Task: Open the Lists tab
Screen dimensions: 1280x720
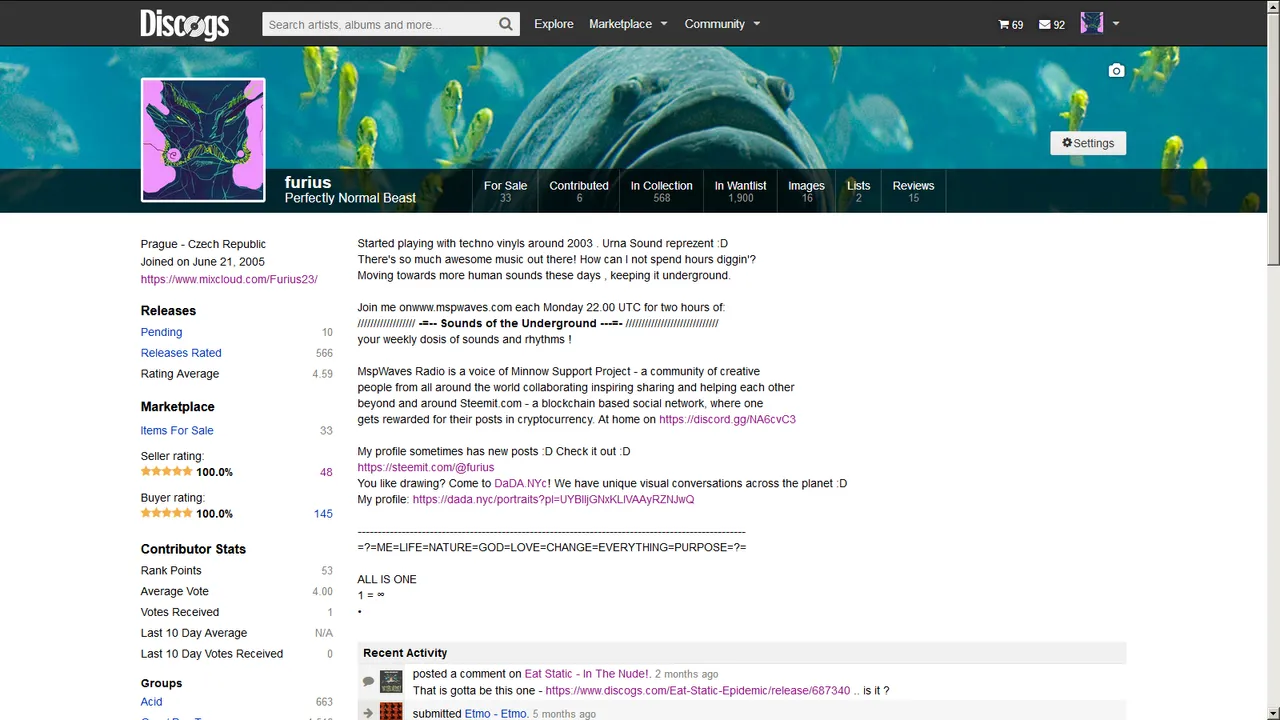Action: 858,191
